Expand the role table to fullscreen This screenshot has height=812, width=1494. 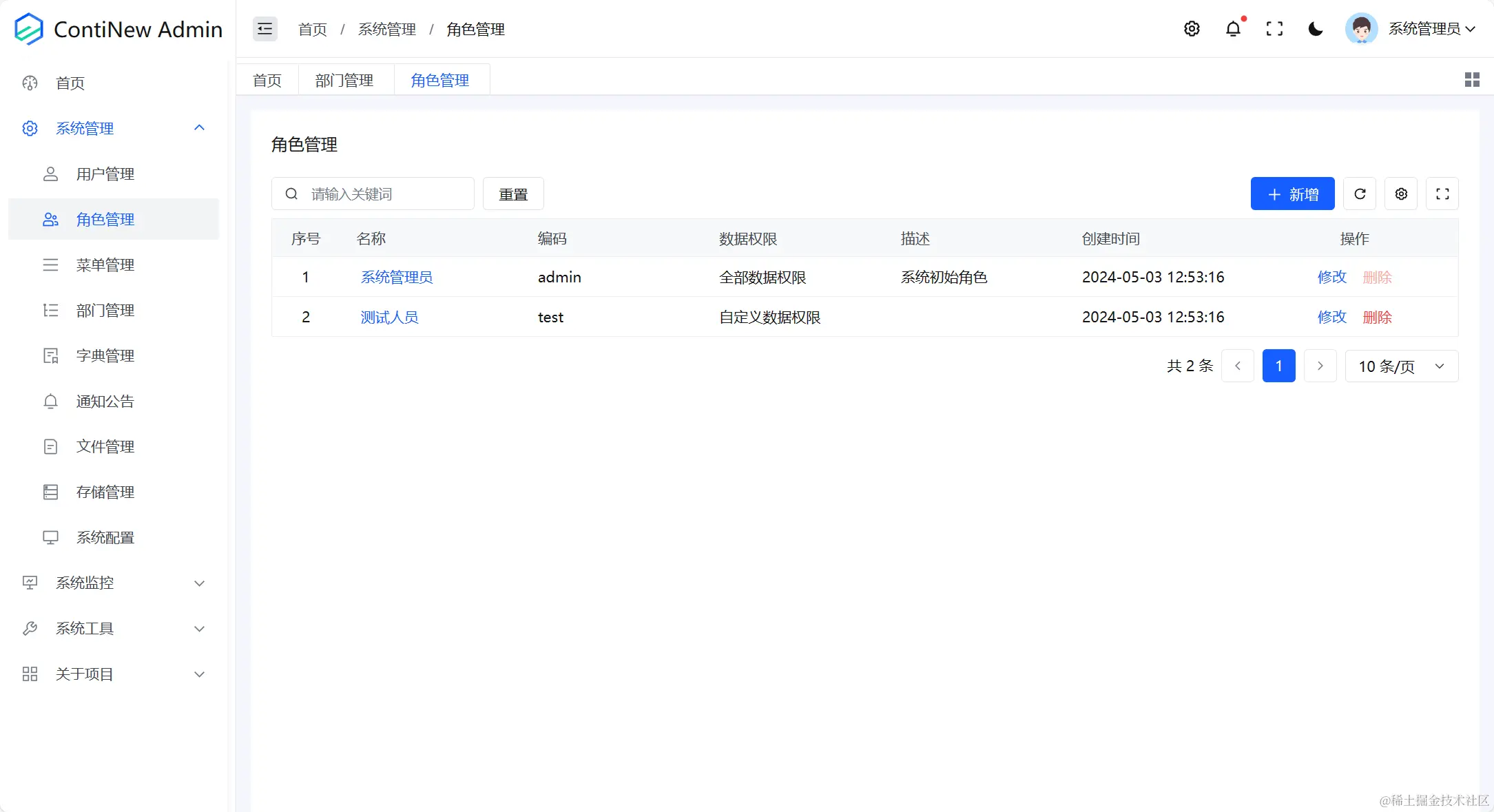1442,194
